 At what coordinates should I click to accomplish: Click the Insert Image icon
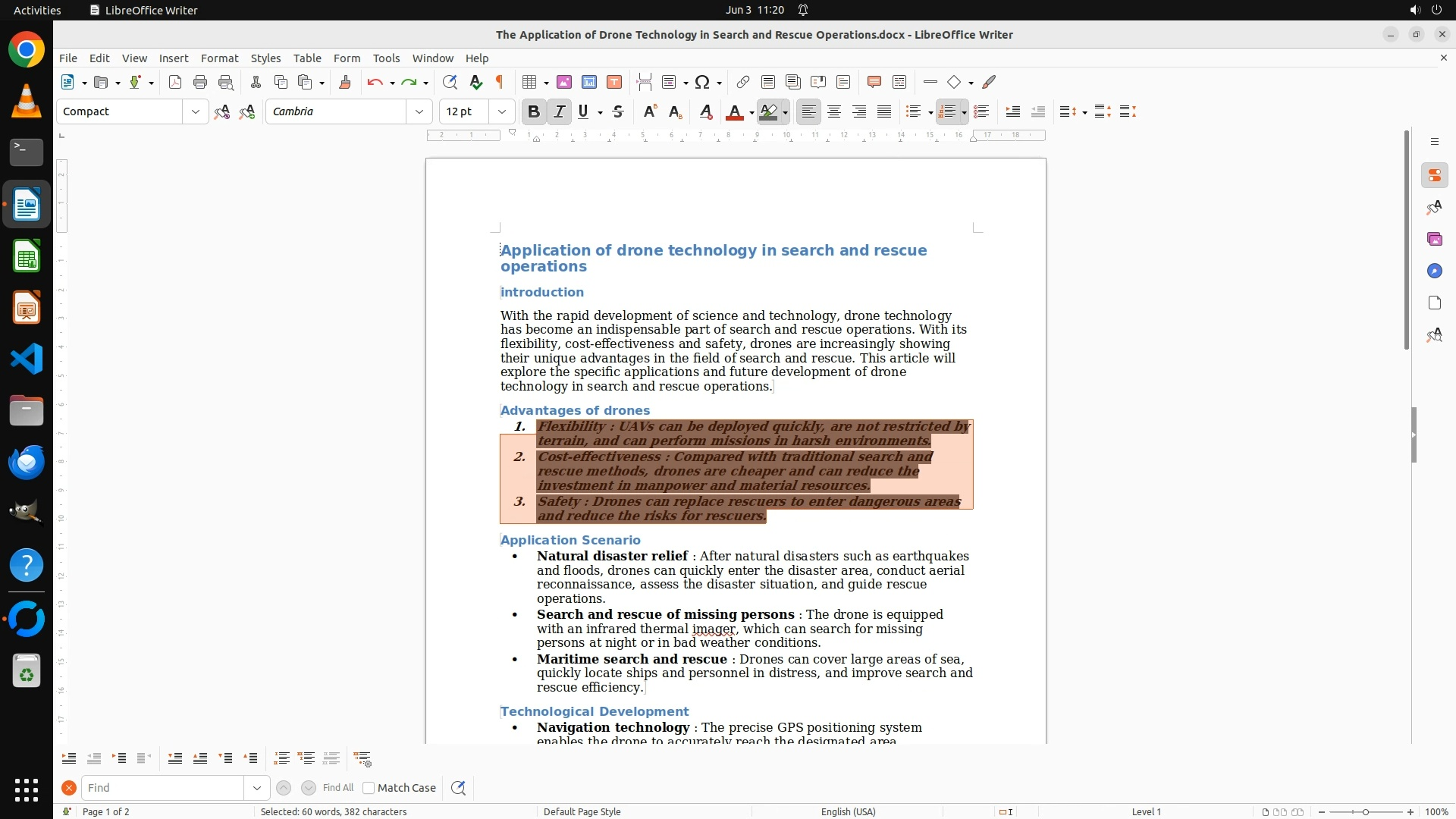click(564, 82)
